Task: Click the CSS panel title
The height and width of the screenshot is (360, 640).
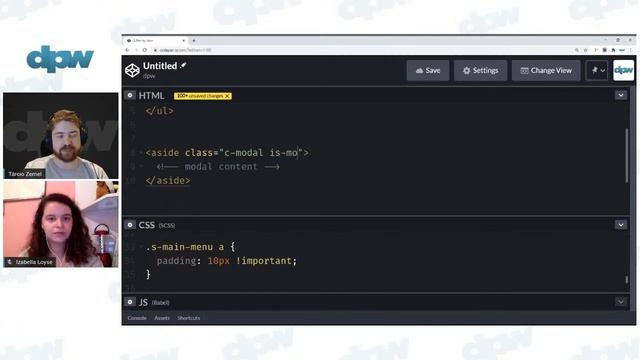Action: coord(147,224)
